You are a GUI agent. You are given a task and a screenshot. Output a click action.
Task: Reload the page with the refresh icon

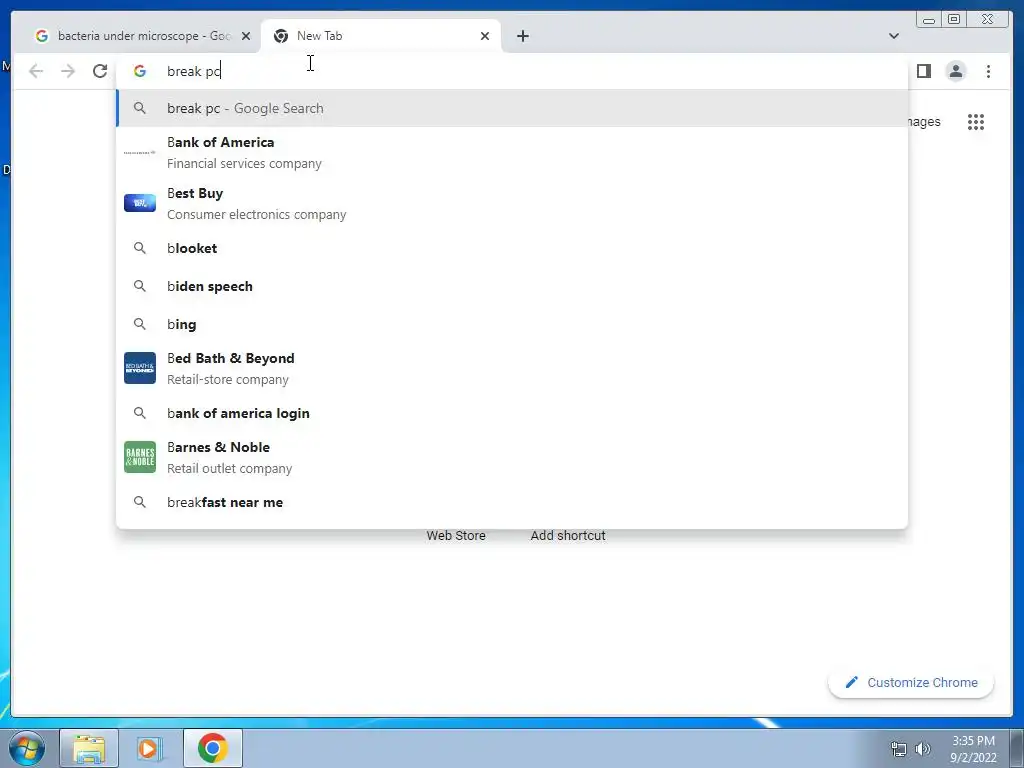100,71
